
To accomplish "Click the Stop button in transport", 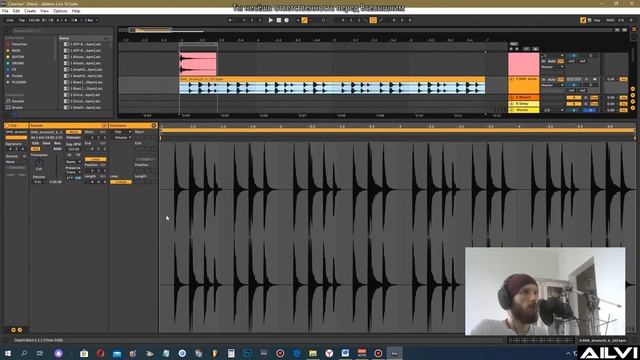I will pos(279,20).
